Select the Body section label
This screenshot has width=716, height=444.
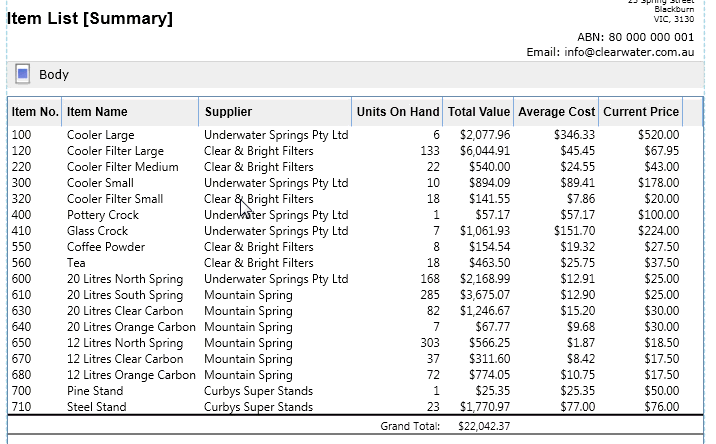coord(54,74)
